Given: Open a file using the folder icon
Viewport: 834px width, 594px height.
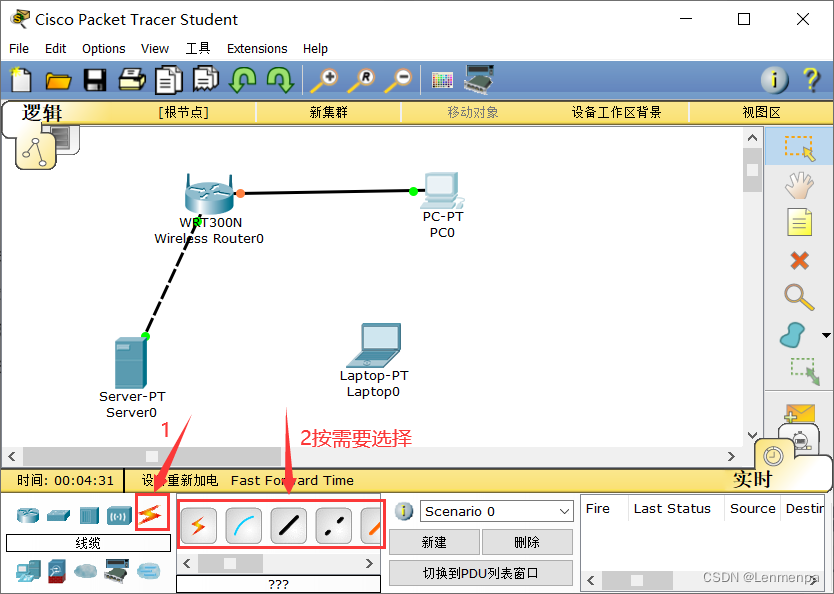Looking at the screenshot, I should (58, 81).
